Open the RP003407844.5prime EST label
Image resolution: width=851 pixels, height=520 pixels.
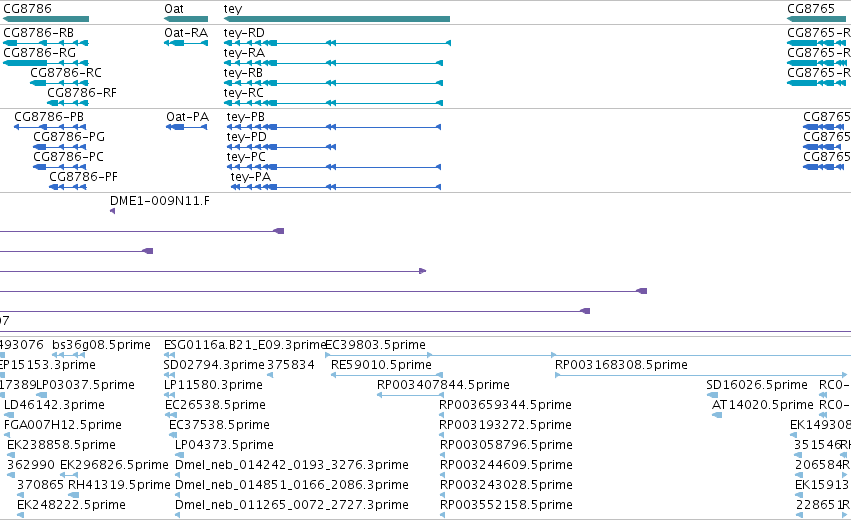pyautogui.click(x=443, y=385)
